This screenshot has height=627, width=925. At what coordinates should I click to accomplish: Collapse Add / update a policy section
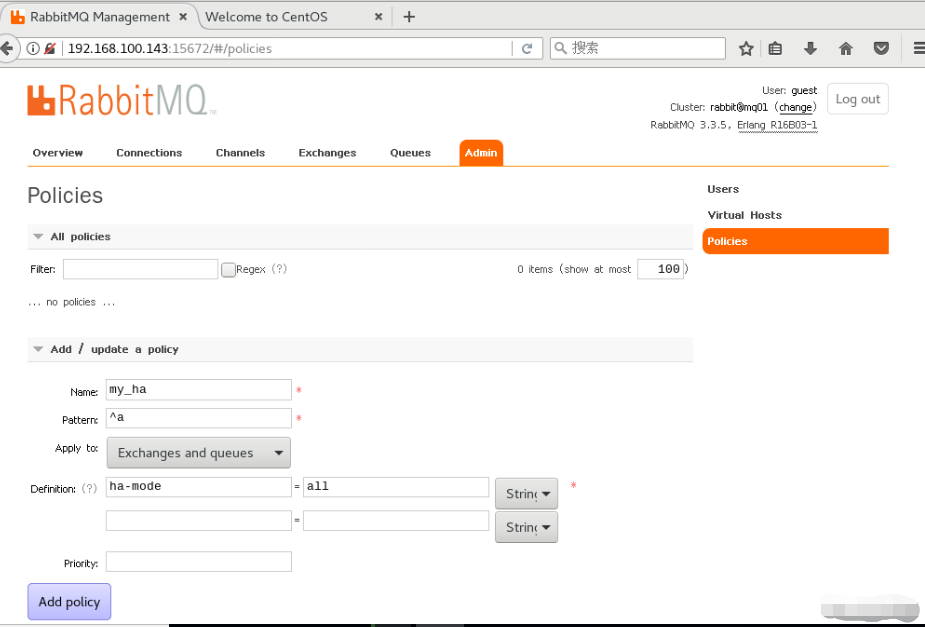(38, 349)
